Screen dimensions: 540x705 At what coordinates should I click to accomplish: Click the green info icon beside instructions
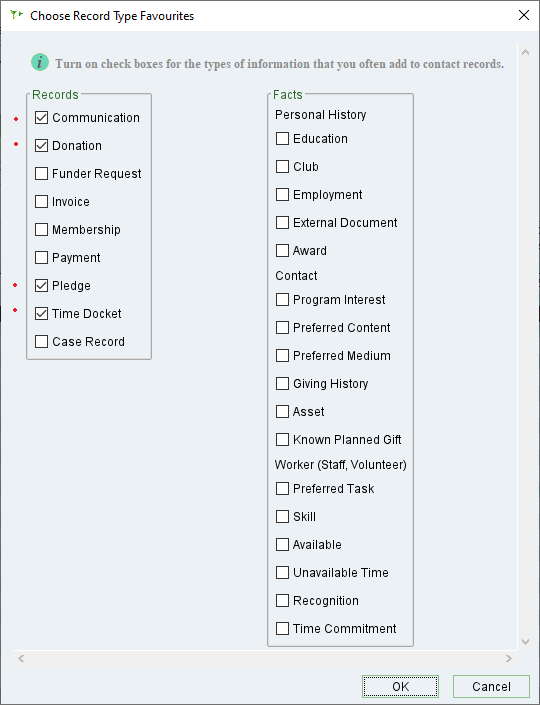point(40,62)
